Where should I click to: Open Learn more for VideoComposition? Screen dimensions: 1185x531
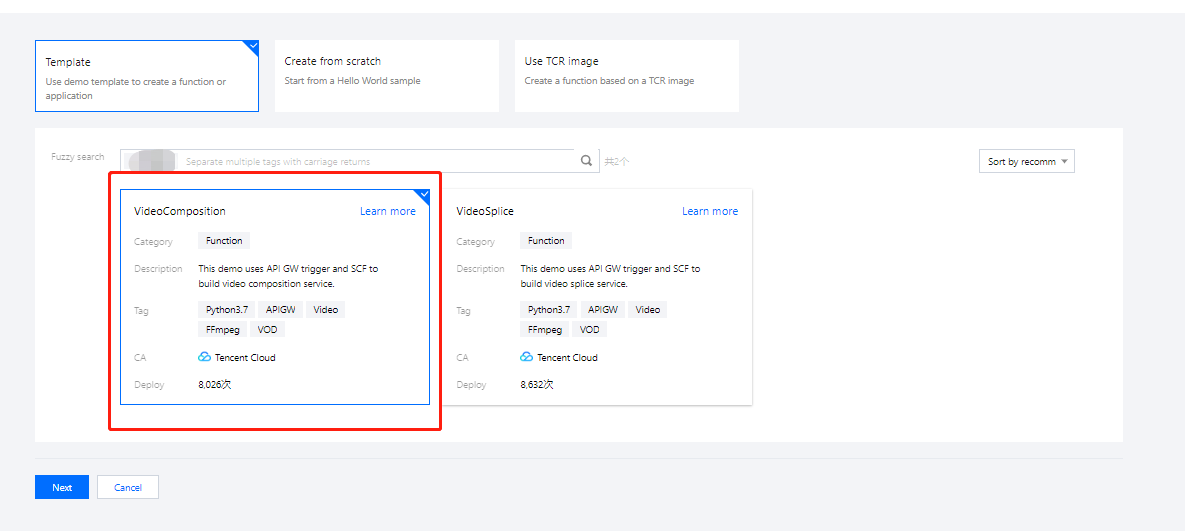point(387,211)
